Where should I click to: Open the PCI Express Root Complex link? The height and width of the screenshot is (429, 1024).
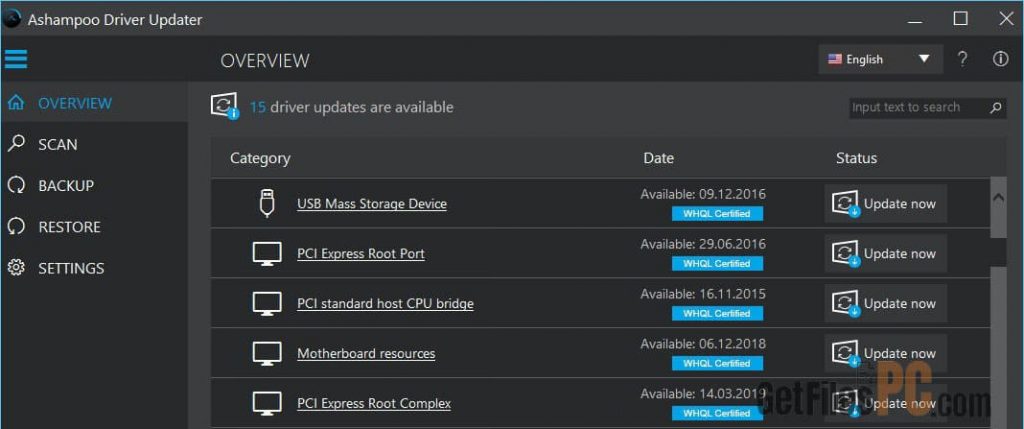pyautogui.click(x=374, y=403)
